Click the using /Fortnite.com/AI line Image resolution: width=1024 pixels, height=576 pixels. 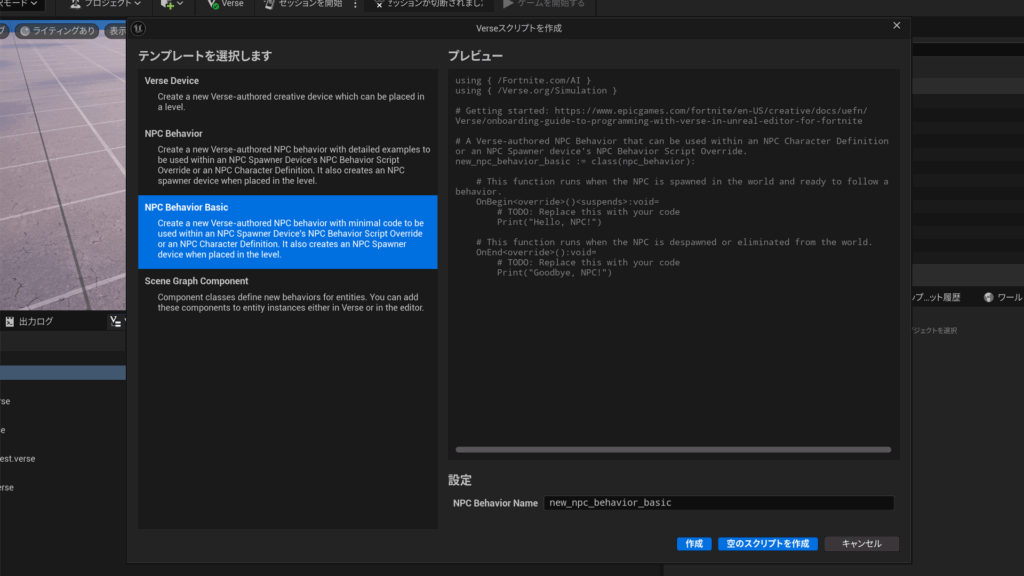(x=522, y=80)
